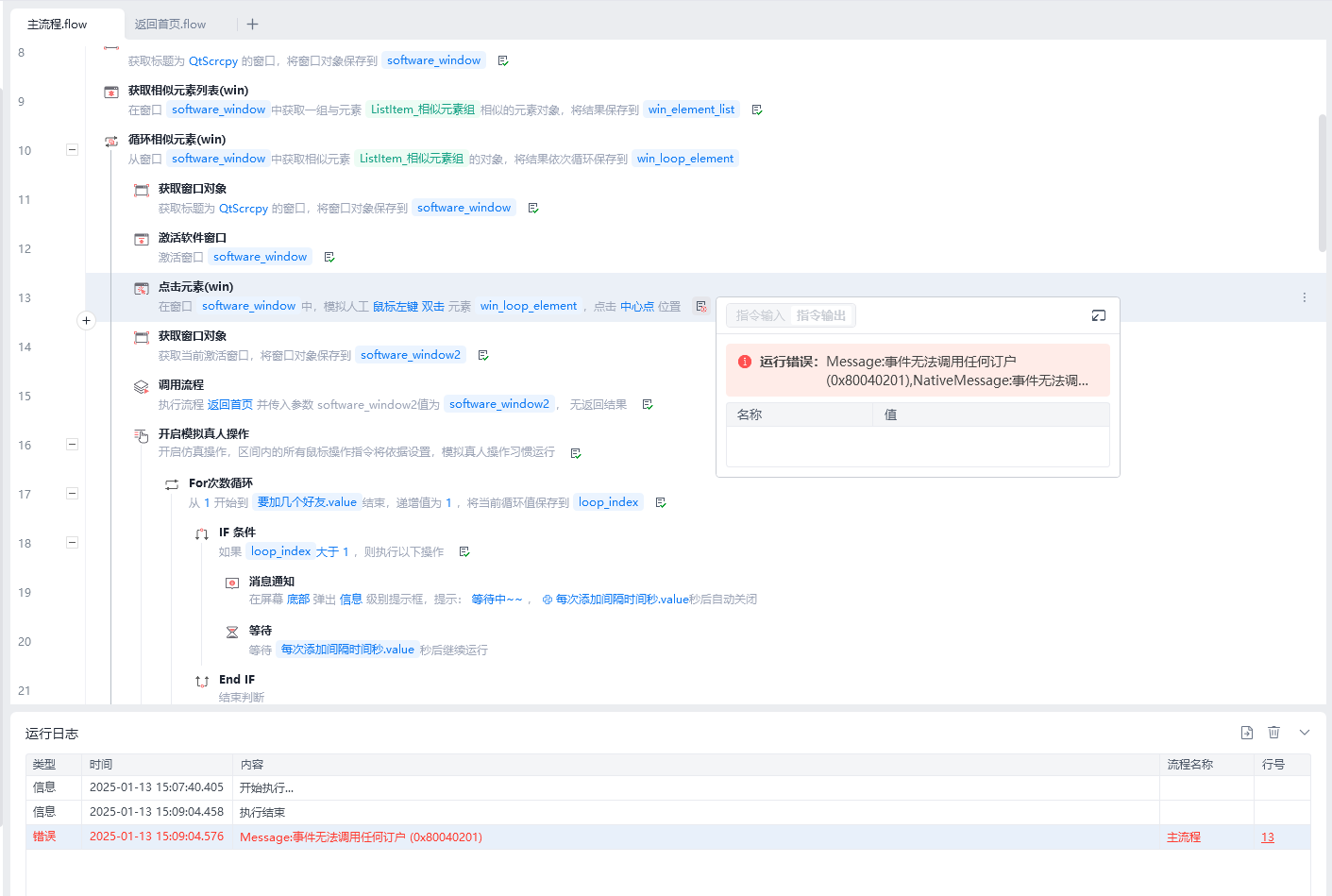Collapse the 运行日志 panel with the chevron
This screenshot has height=896, width=1332.
1305,733
